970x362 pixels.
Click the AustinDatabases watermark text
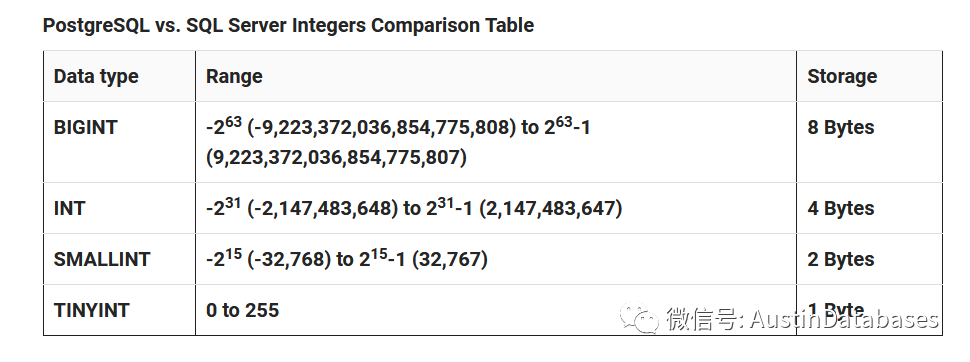point(844,319)
